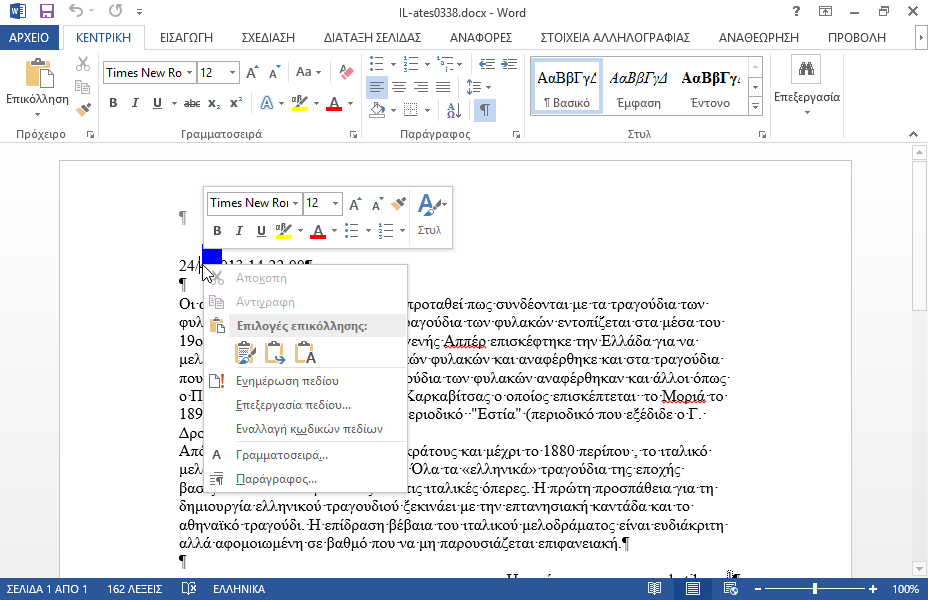Image resolution: width=928 pixels, height=600 pixels.
Task: Shrink font size on the mini toolbar
Action: pos(377,204)
